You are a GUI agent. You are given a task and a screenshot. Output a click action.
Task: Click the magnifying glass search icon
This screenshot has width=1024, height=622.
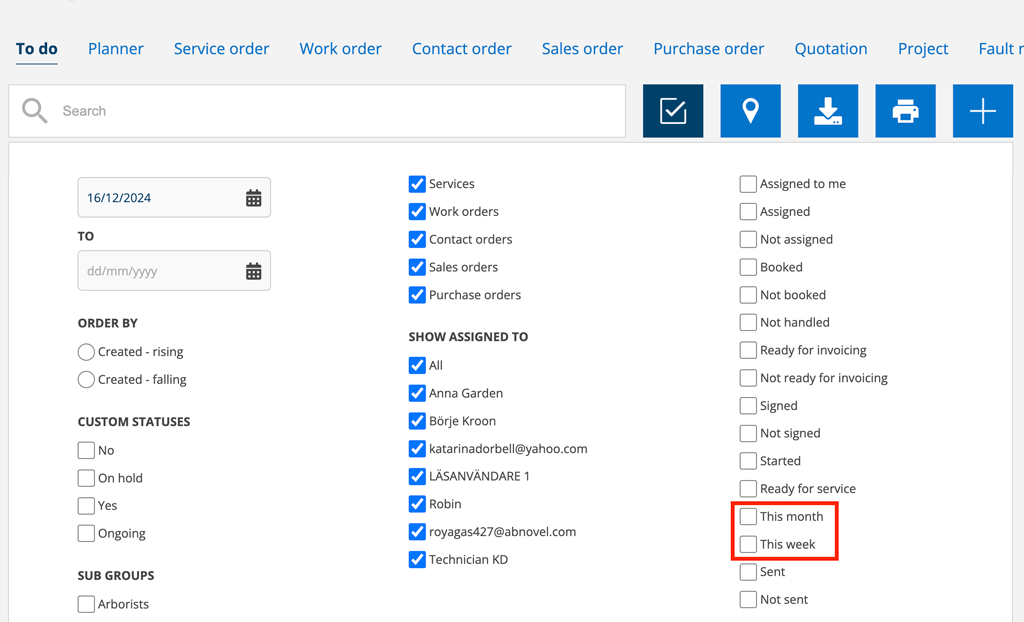[35, 110]
